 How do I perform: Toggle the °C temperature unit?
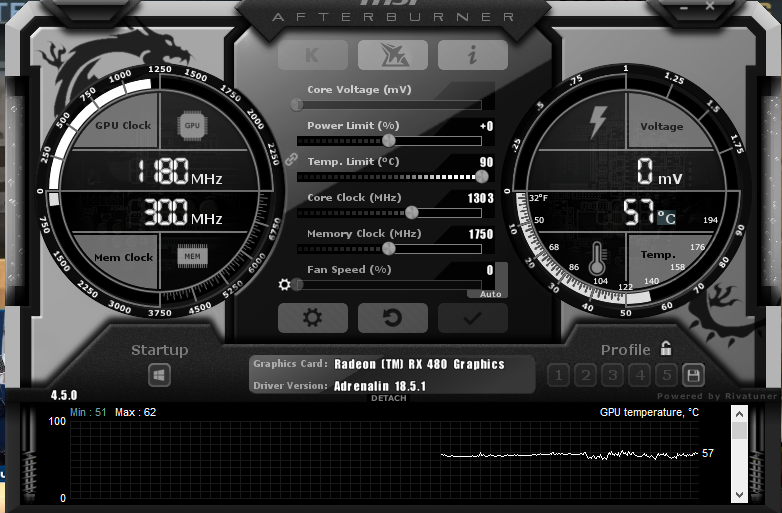(x=666, y=218)
